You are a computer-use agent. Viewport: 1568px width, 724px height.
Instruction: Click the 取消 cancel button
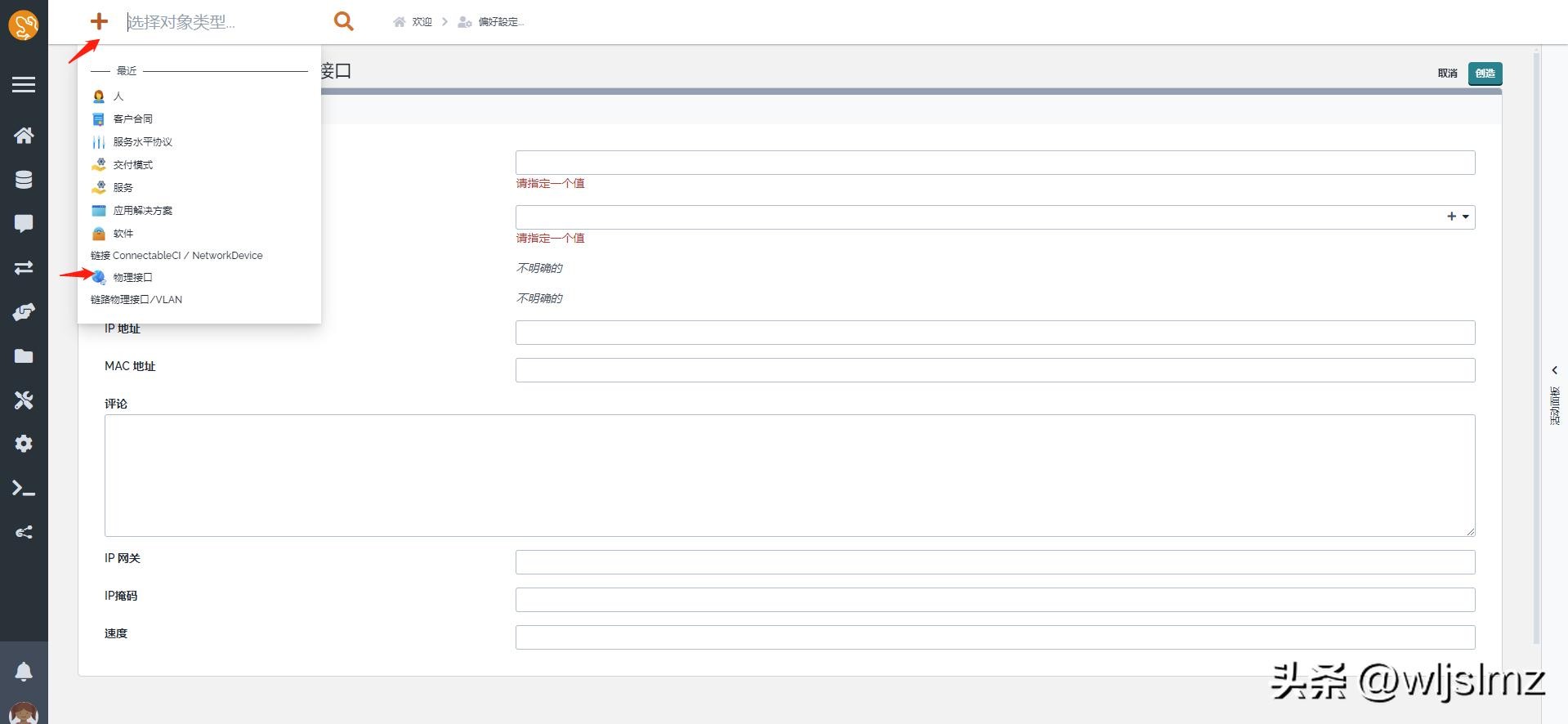click(1447, 74)
